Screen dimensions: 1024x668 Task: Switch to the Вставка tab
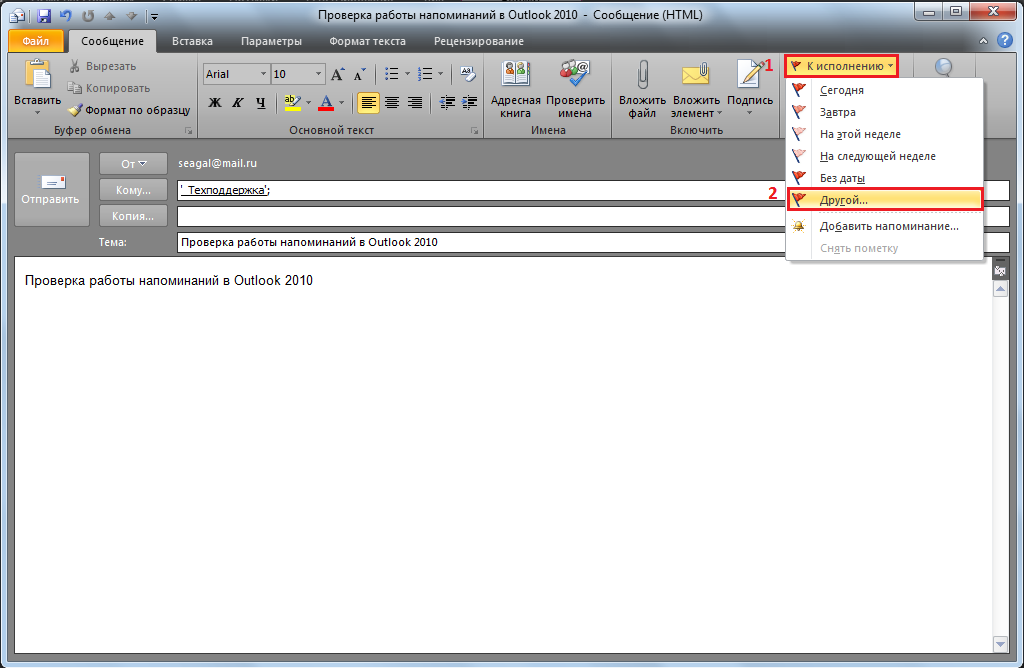pos(192,41)
